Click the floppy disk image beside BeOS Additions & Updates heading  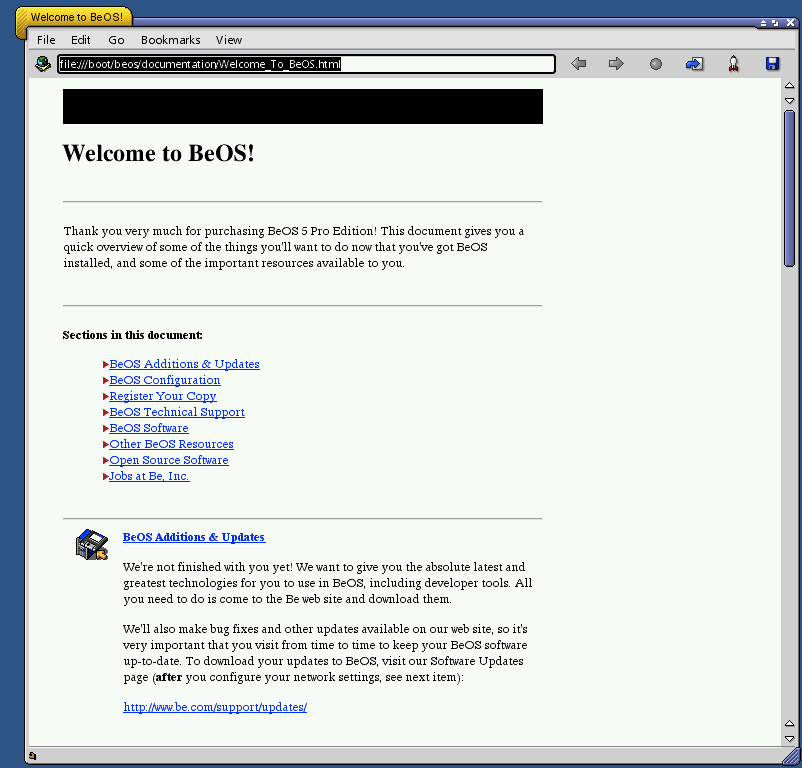tap(92, 545)
